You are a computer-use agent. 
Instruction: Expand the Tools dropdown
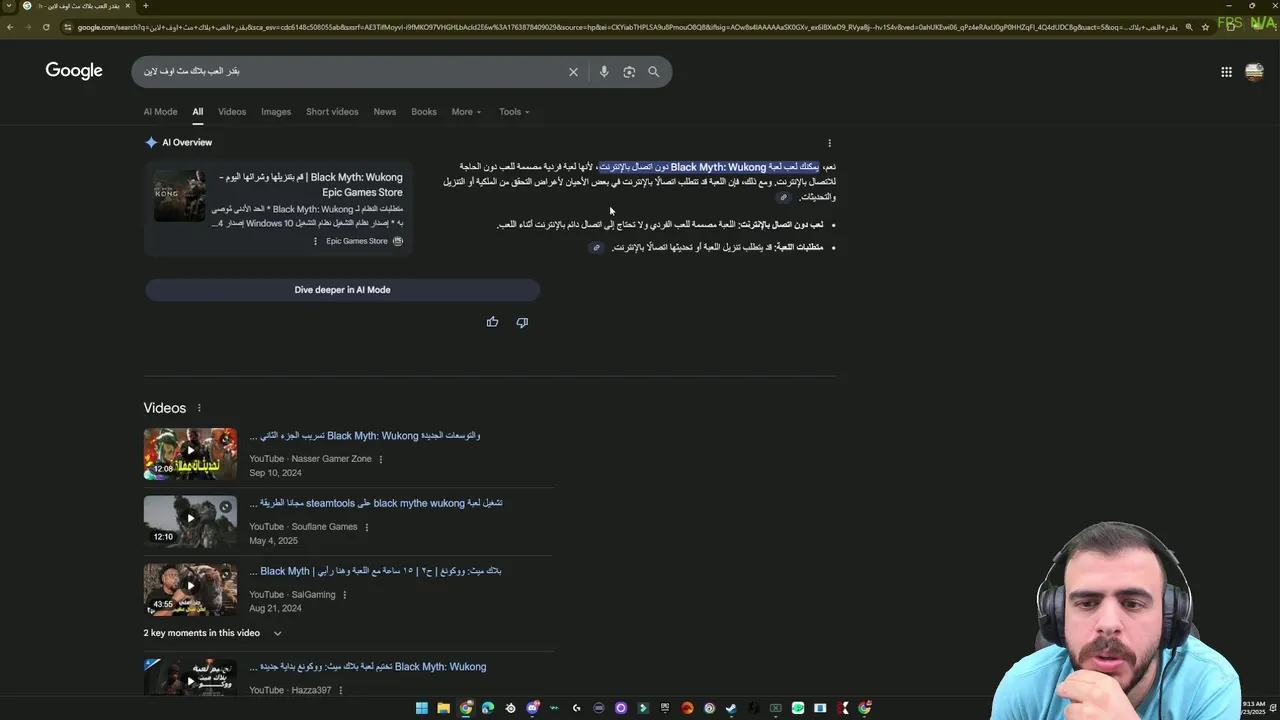pyautogui.click(x=514, y=112)
